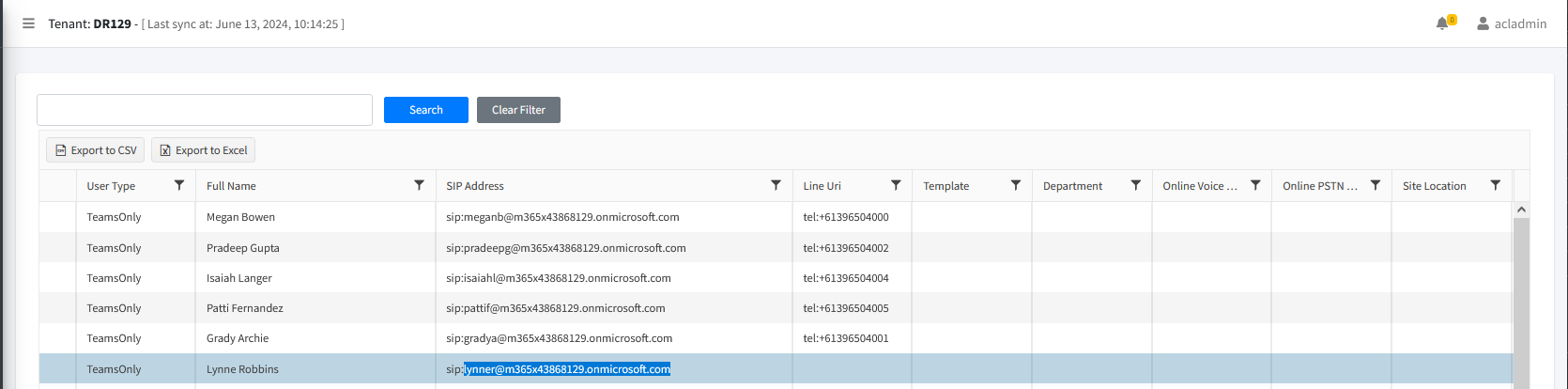1568x389 pixels.
Task: Filter the SIP Address column
Action: tap(776, 185)
